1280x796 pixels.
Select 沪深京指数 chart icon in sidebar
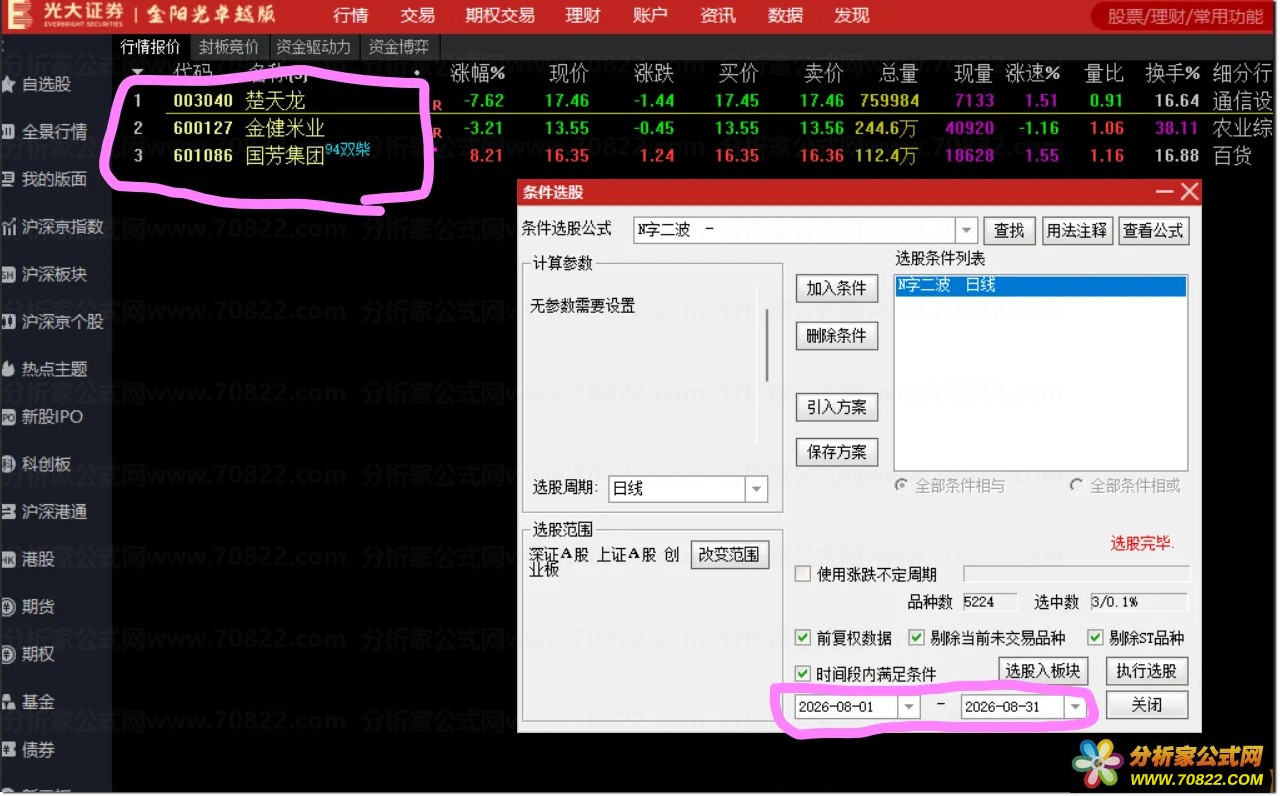click(x=8, y=227)
